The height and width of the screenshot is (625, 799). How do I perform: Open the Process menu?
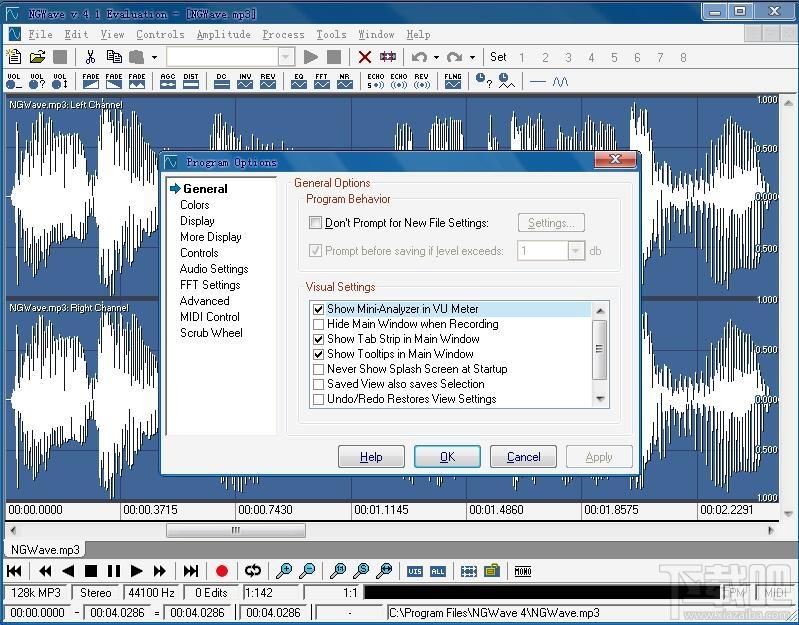coord(283,35)
